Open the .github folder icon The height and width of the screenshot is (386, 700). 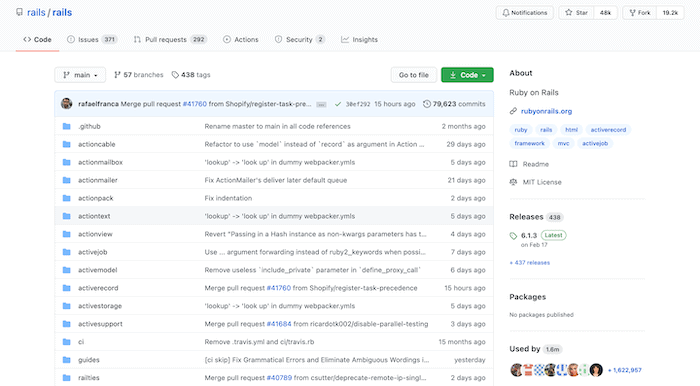(x=67, y=126)
